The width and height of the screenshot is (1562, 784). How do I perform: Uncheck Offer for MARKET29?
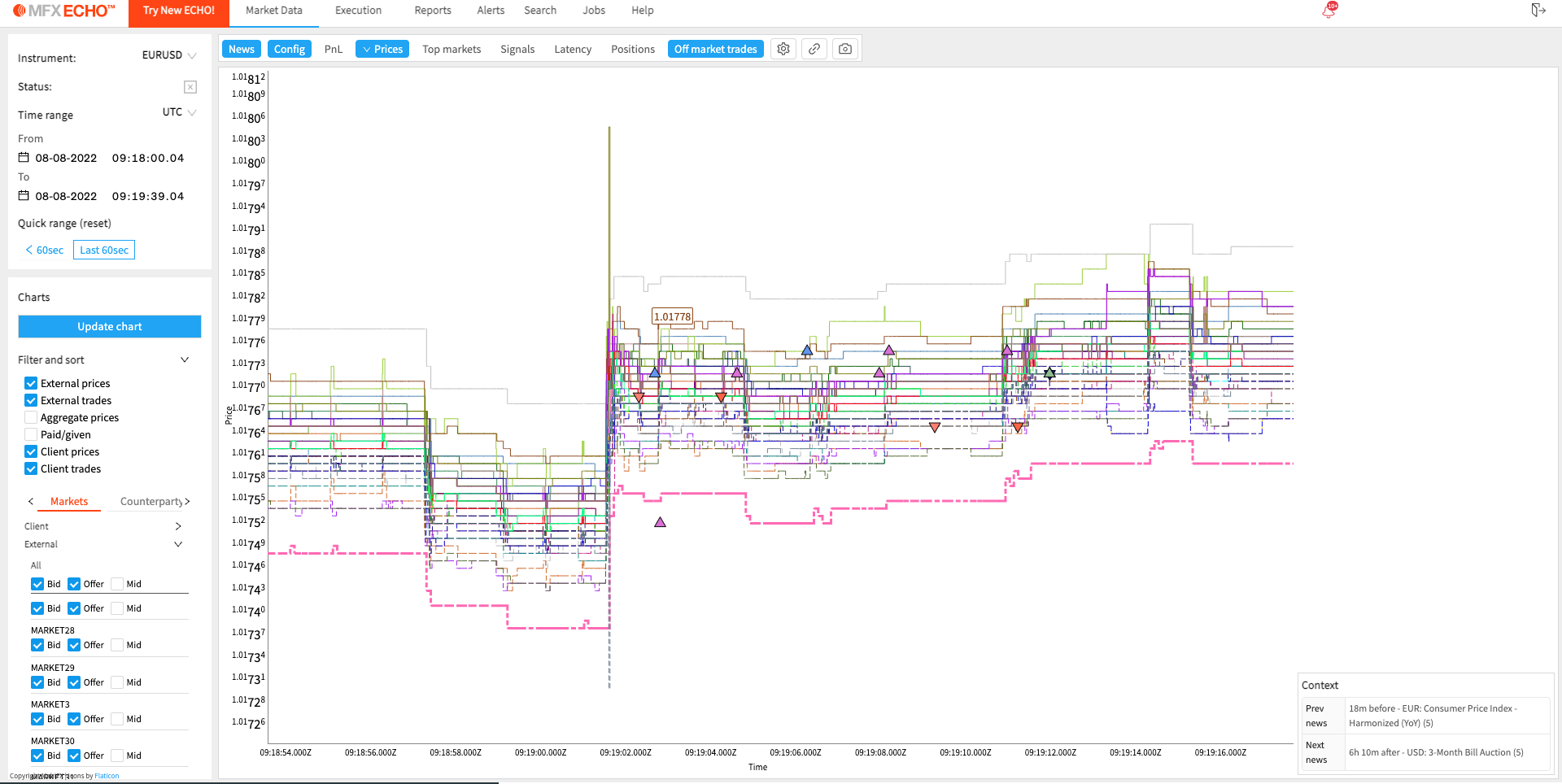coord(74,682)
